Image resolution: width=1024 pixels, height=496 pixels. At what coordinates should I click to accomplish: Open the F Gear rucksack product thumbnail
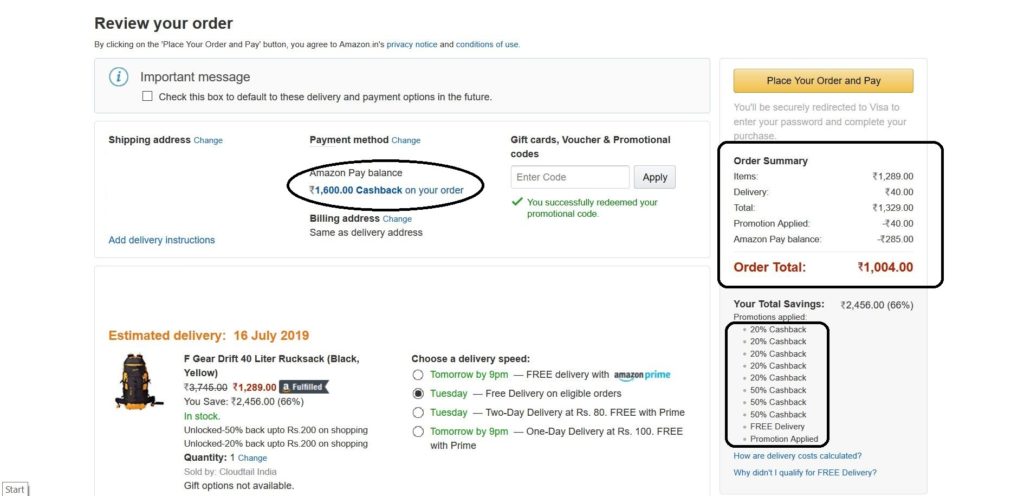139,381
